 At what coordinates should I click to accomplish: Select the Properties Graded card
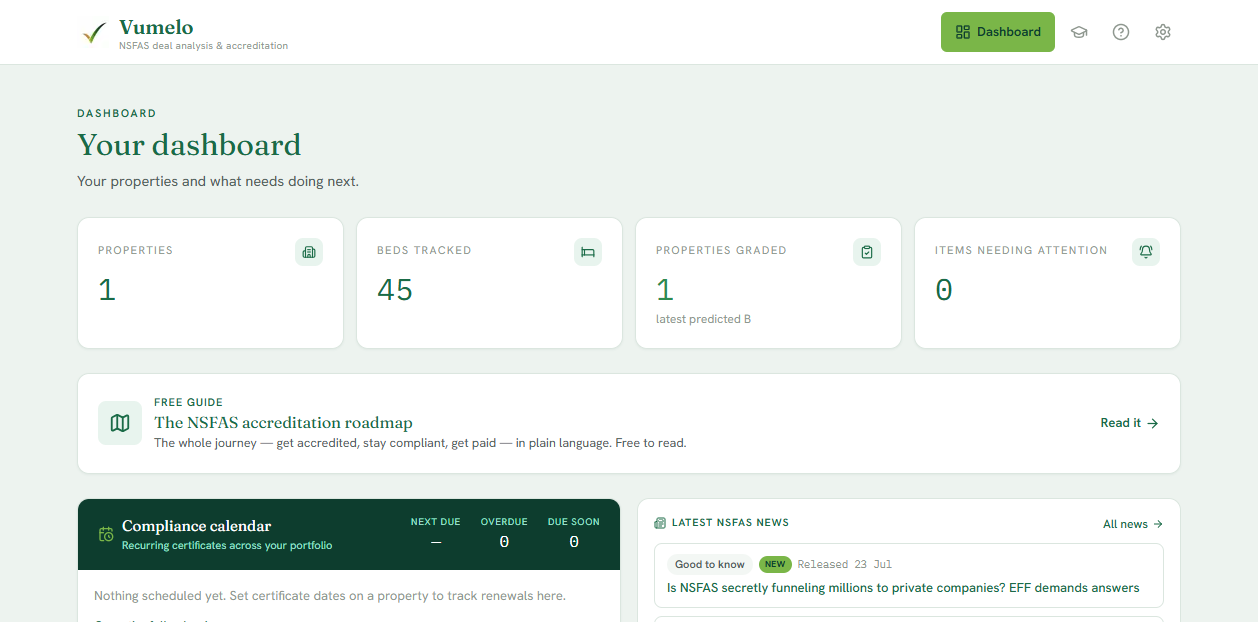pyautogui.click(x=768, y=283)
